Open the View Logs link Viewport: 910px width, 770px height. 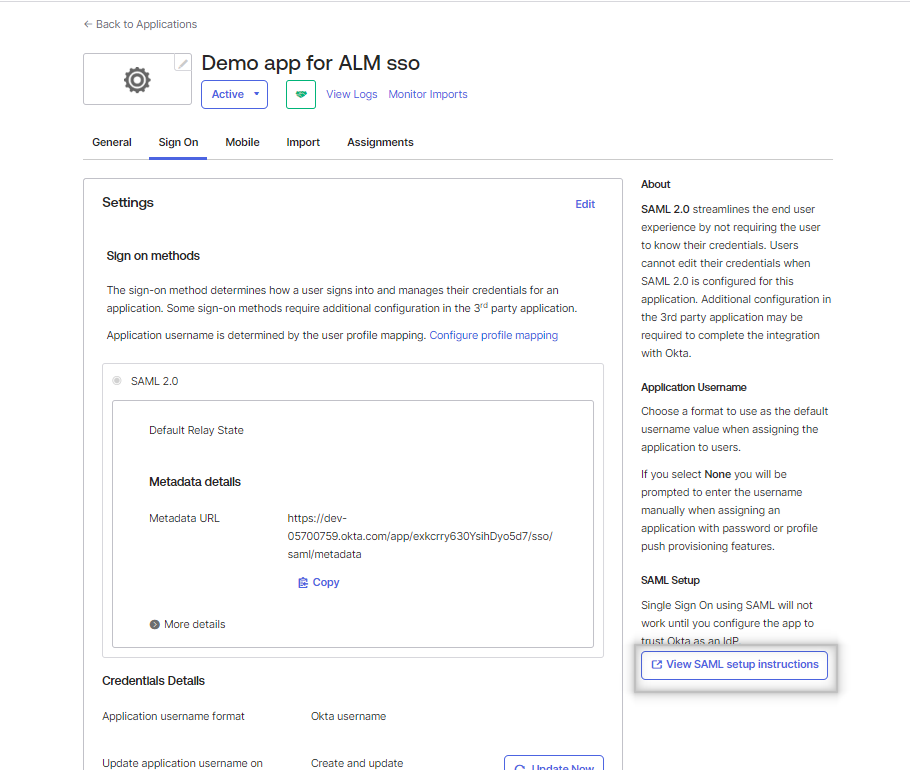pos(352,94)
